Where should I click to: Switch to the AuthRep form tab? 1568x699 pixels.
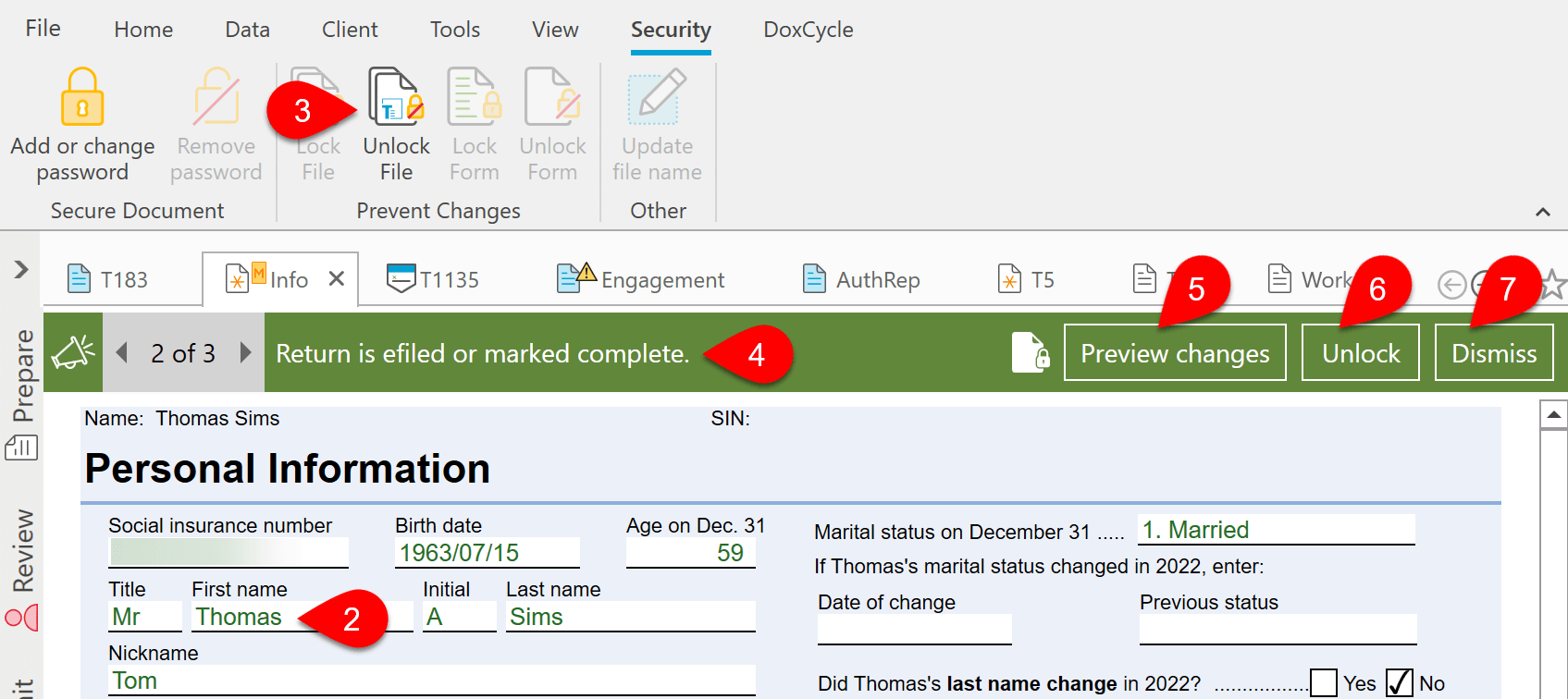861,279
